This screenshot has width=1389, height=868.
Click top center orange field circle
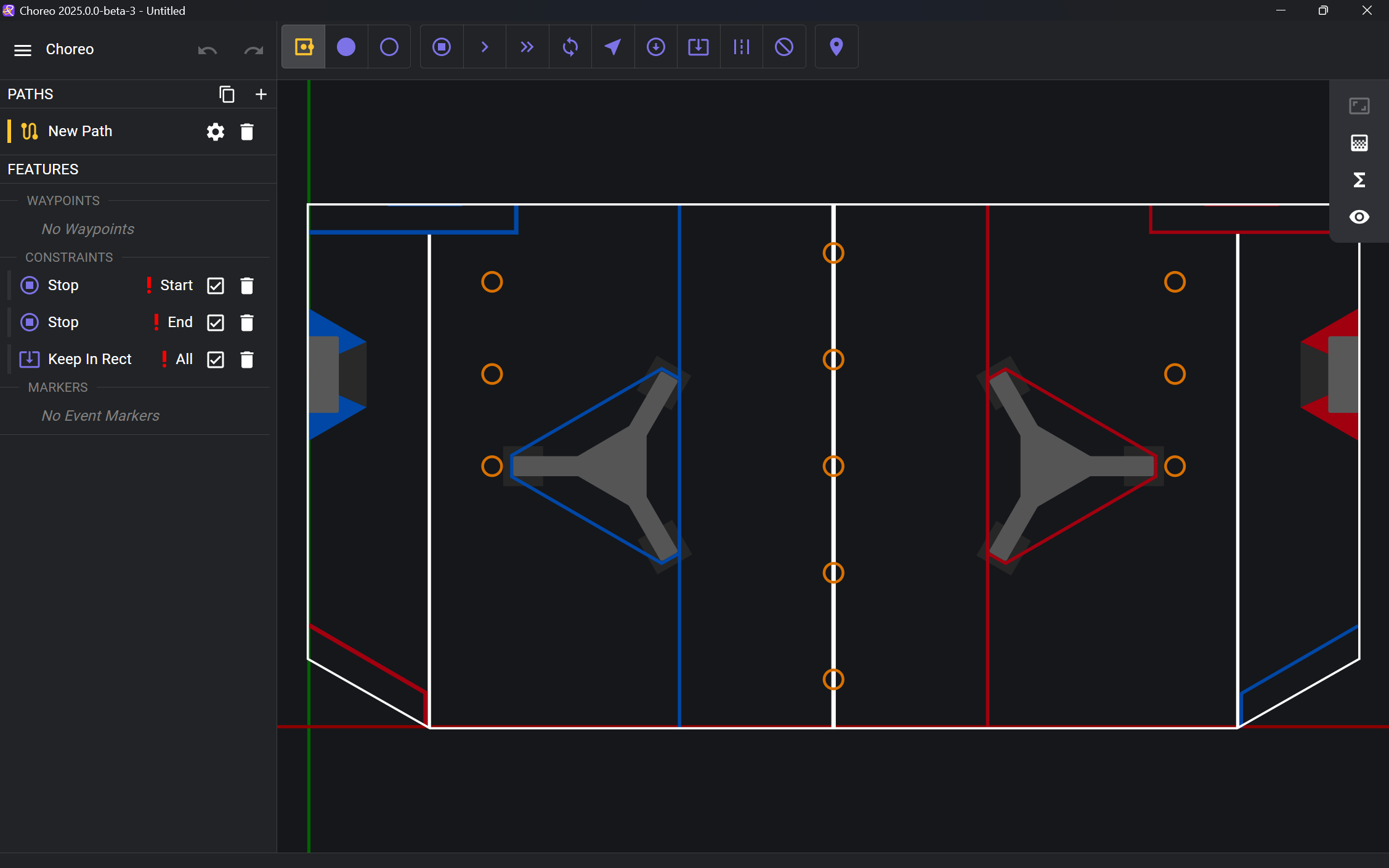coord(833,253)
